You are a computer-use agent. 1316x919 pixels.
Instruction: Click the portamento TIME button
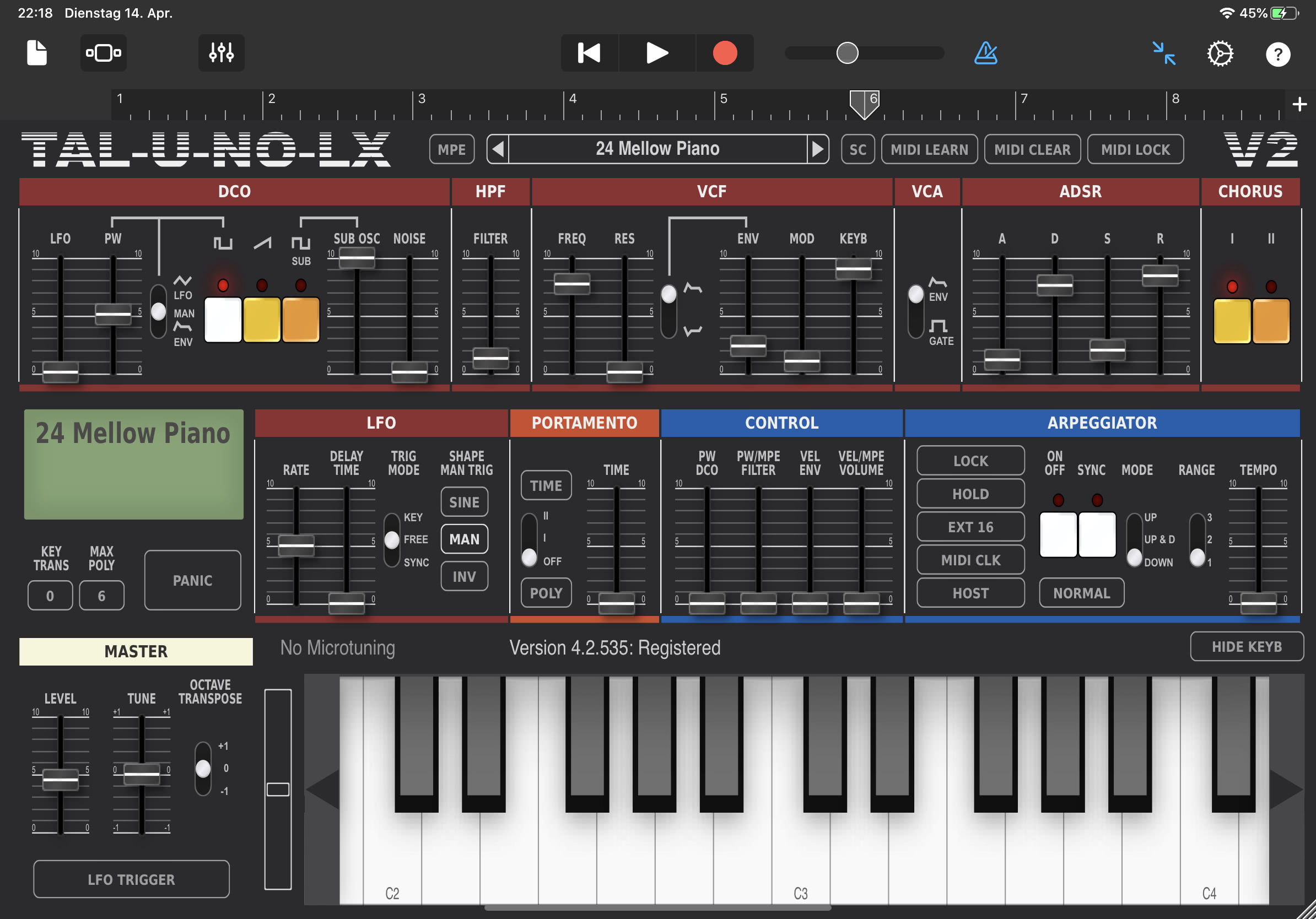pos(546,486)
